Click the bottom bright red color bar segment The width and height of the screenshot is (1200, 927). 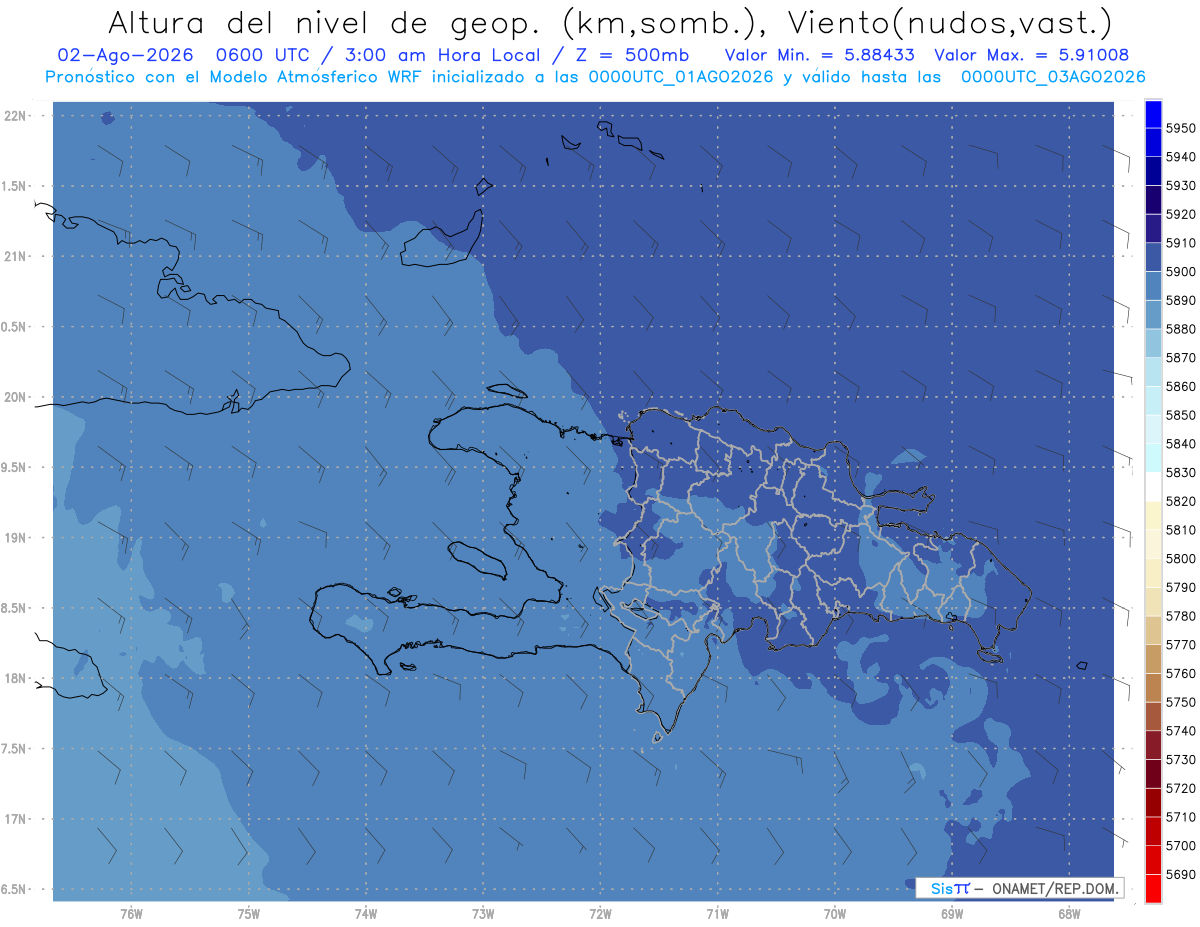1152,888
